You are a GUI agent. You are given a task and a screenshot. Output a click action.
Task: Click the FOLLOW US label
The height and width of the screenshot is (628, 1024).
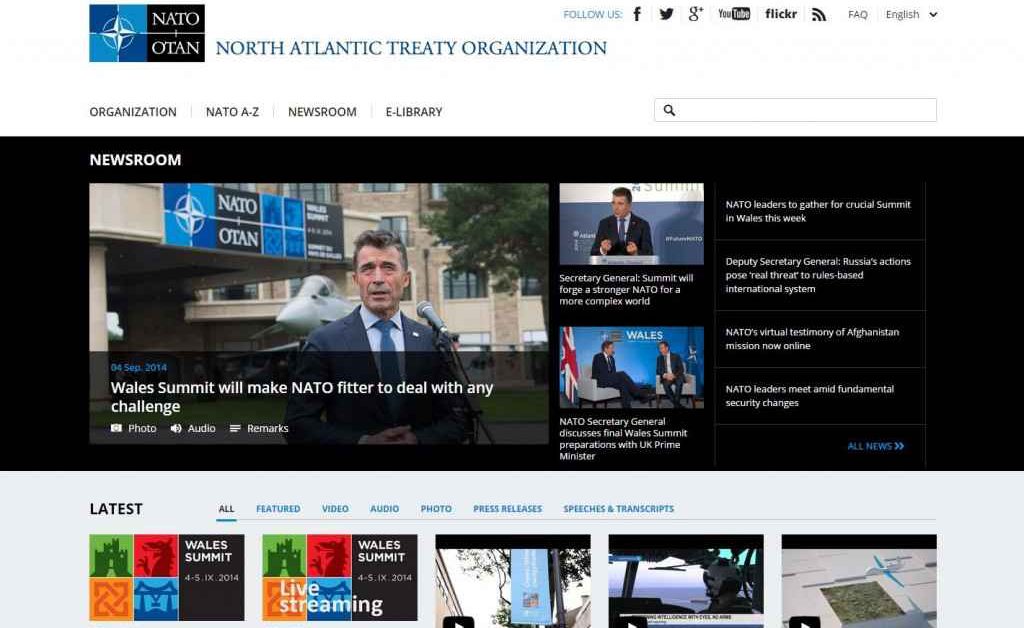[x=592, y=14]
